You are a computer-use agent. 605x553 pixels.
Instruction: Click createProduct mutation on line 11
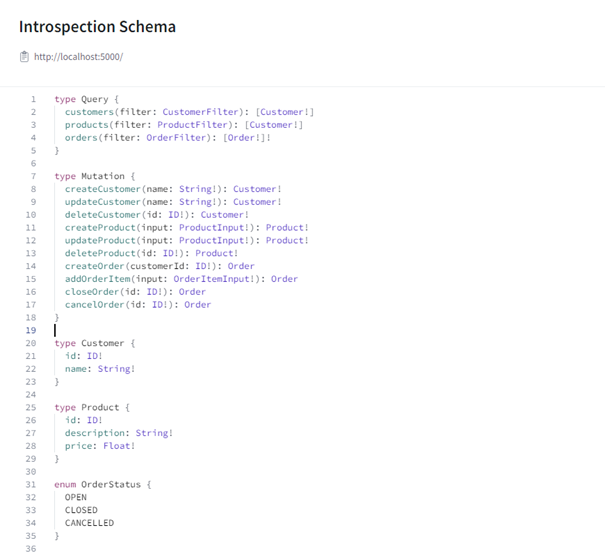pos(100,228)
